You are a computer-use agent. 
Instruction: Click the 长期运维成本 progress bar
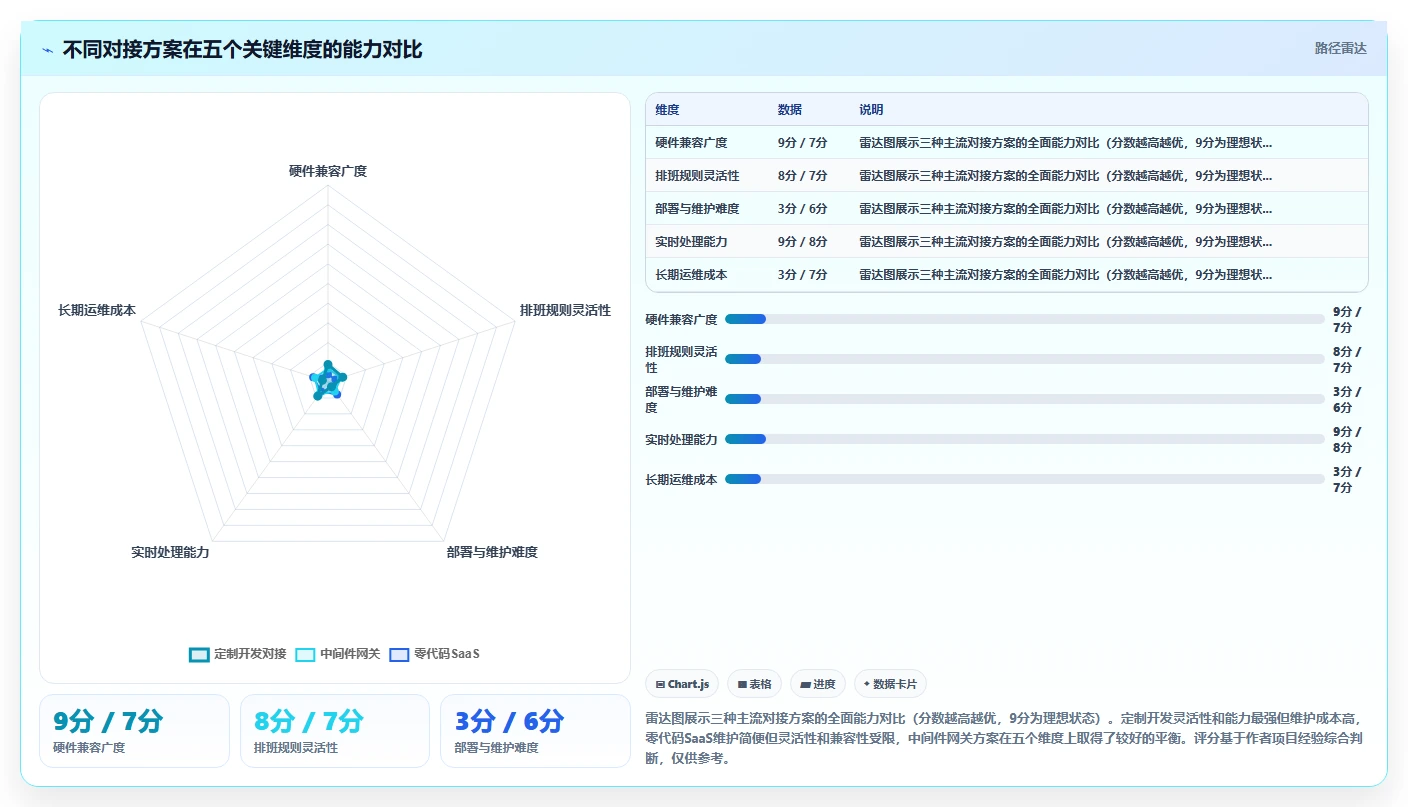click(1025, 479)
